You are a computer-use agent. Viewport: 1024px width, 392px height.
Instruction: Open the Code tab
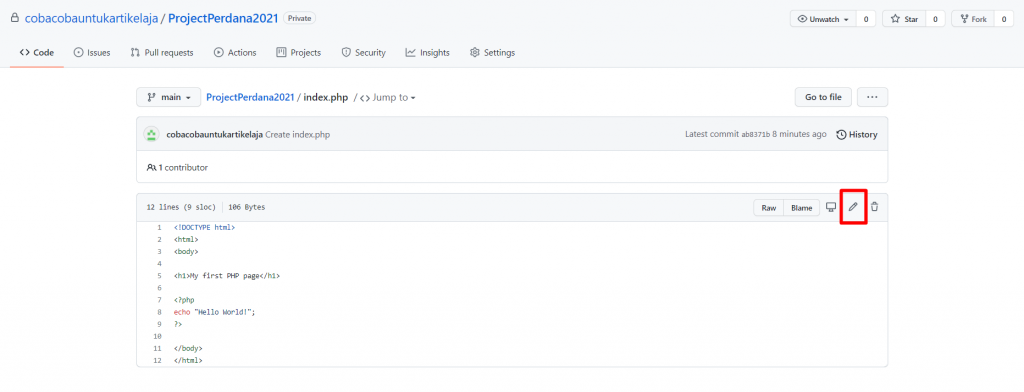click(37, 53)
